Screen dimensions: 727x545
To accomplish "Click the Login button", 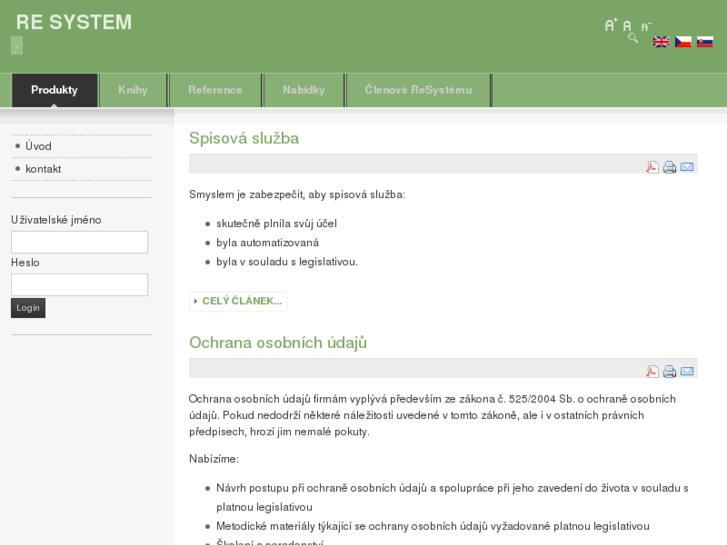I will (28, 308).
